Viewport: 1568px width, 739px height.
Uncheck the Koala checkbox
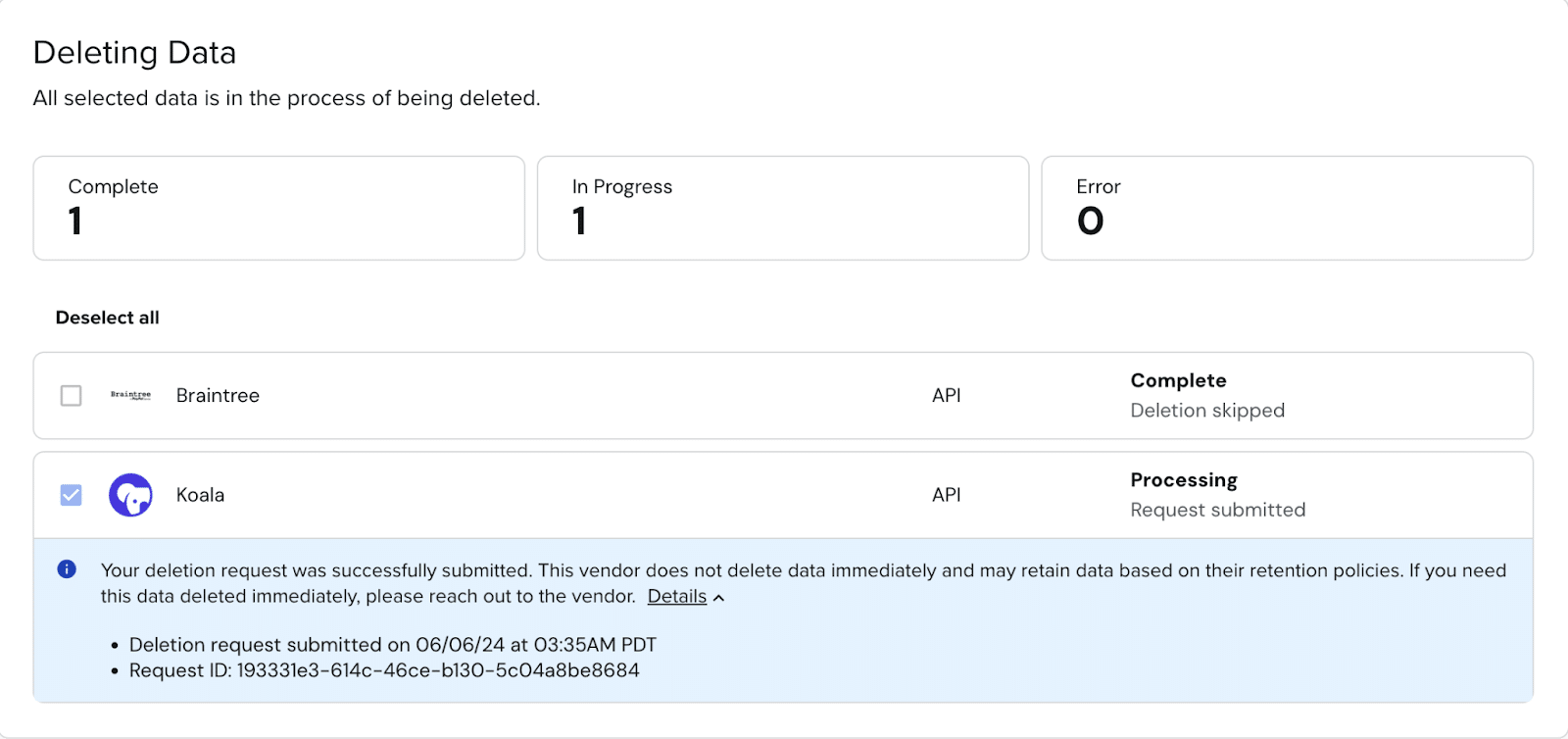[x=71, y=495]
